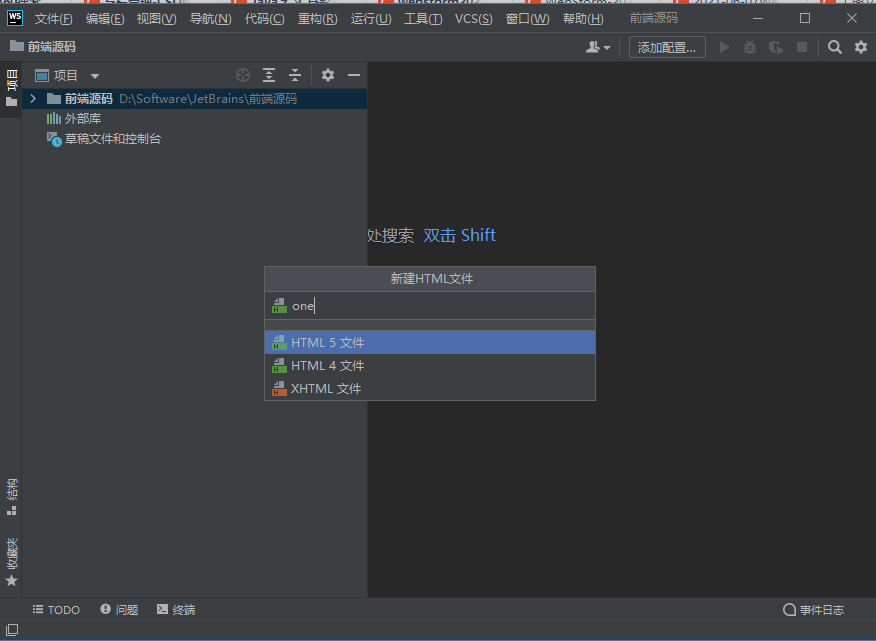The width and height of the screenshot is (876, 641).
Task: Open the 代码(C) menu
Action: (x=264, y=19)
